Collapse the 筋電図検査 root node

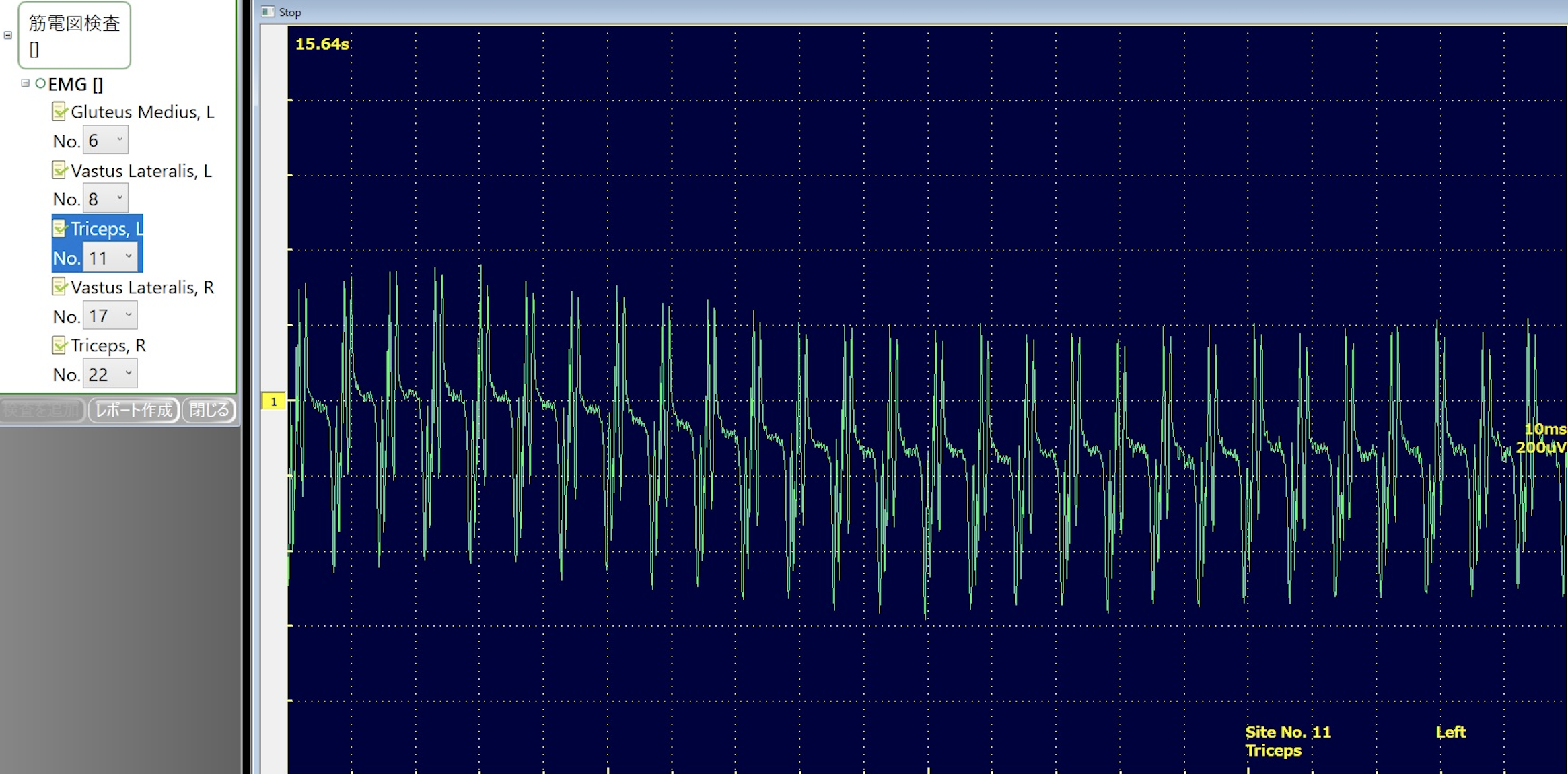8,35
